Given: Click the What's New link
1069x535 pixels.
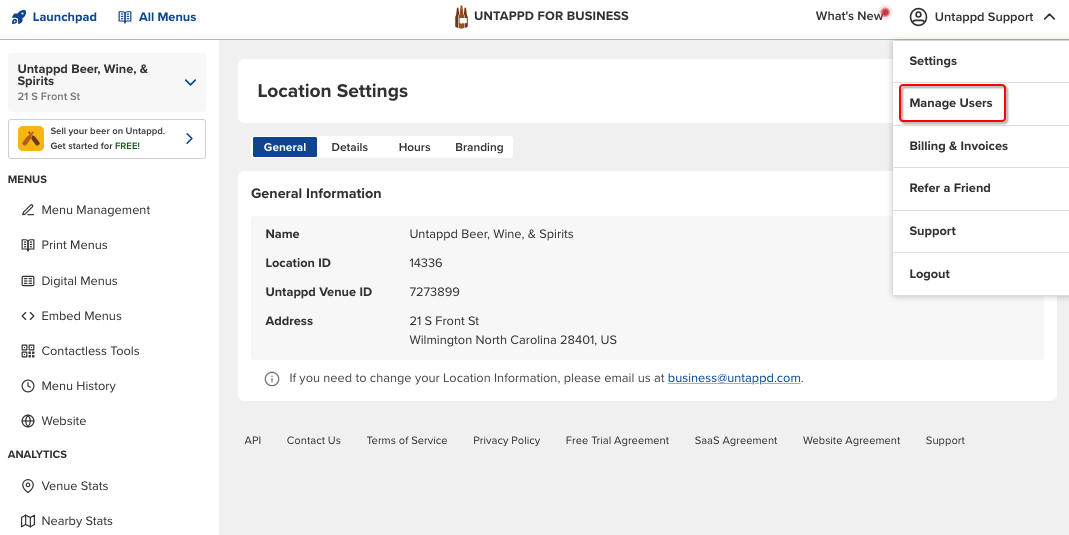Looking at the screenshot, I should (x=849, y=16).
